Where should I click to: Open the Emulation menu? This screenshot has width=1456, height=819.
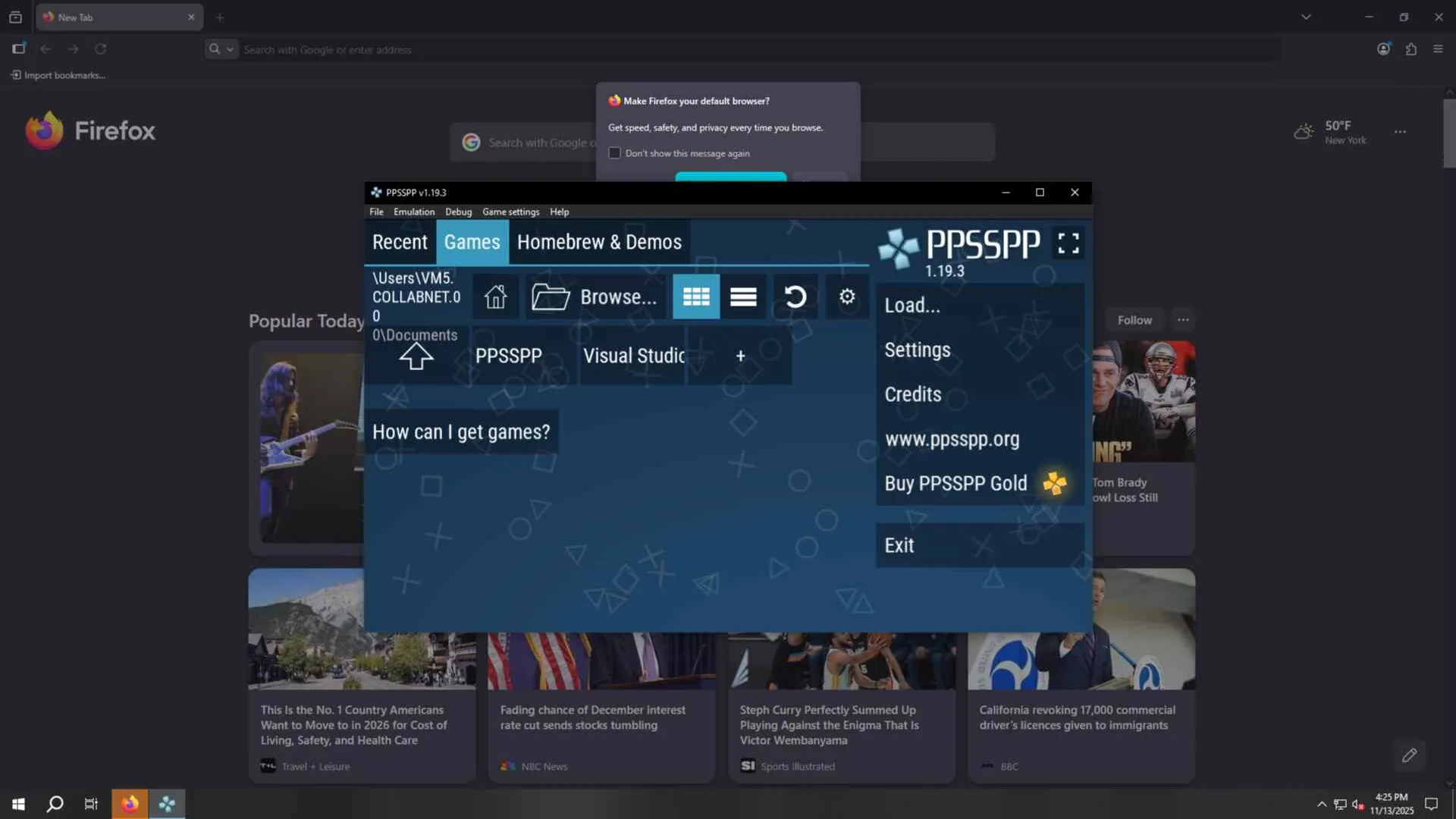413,212
